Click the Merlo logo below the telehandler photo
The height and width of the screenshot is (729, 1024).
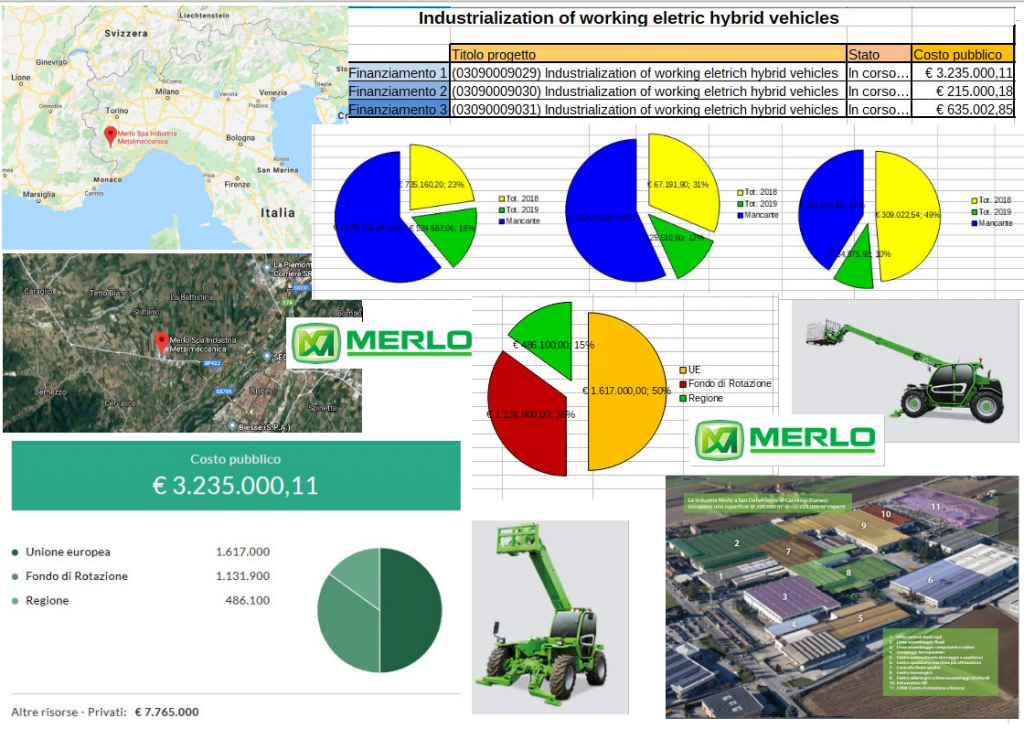(x=786, y=440)
